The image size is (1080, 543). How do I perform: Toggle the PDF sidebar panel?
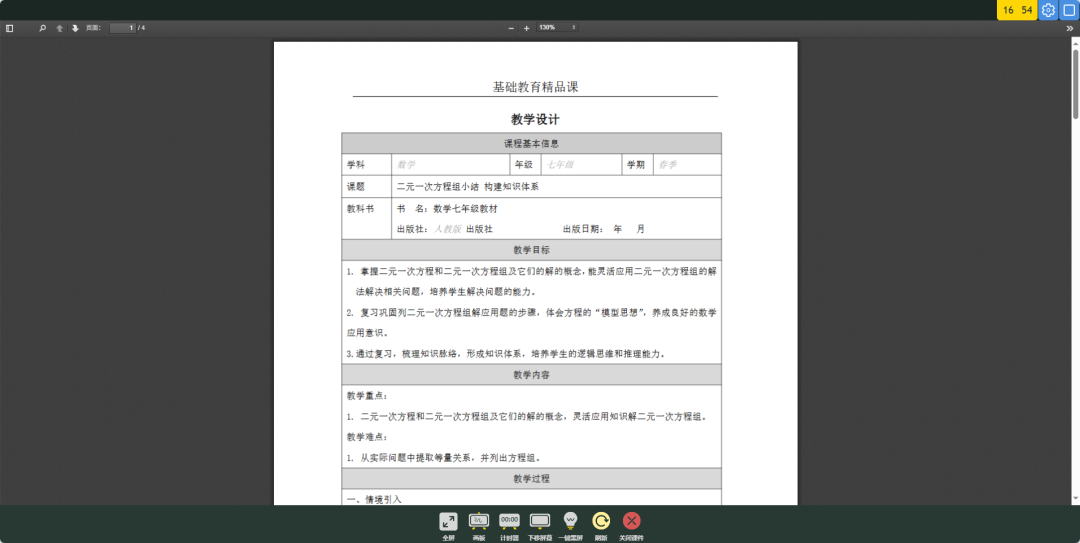coord(10,28)
